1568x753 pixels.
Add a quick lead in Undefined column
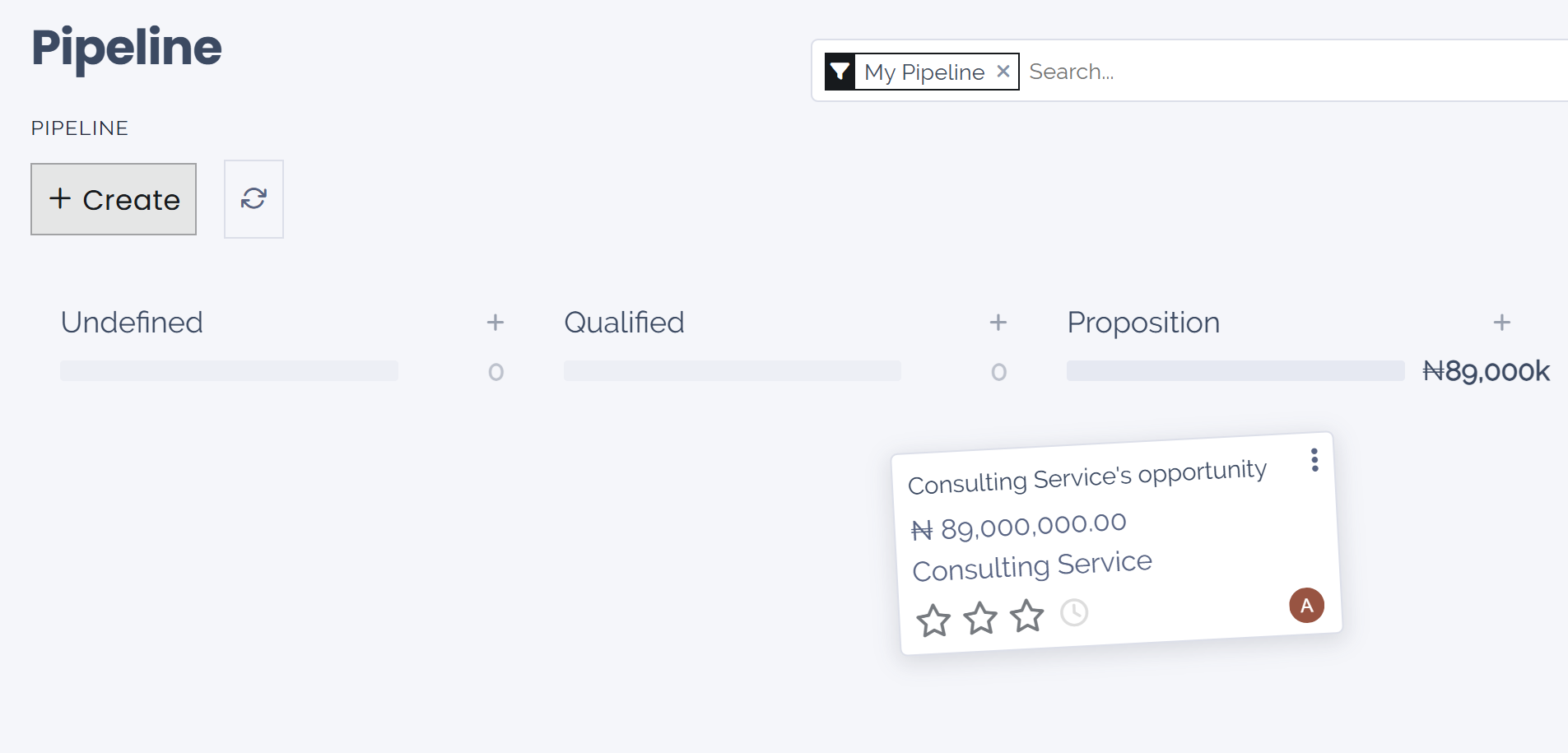tap(495, 323)
